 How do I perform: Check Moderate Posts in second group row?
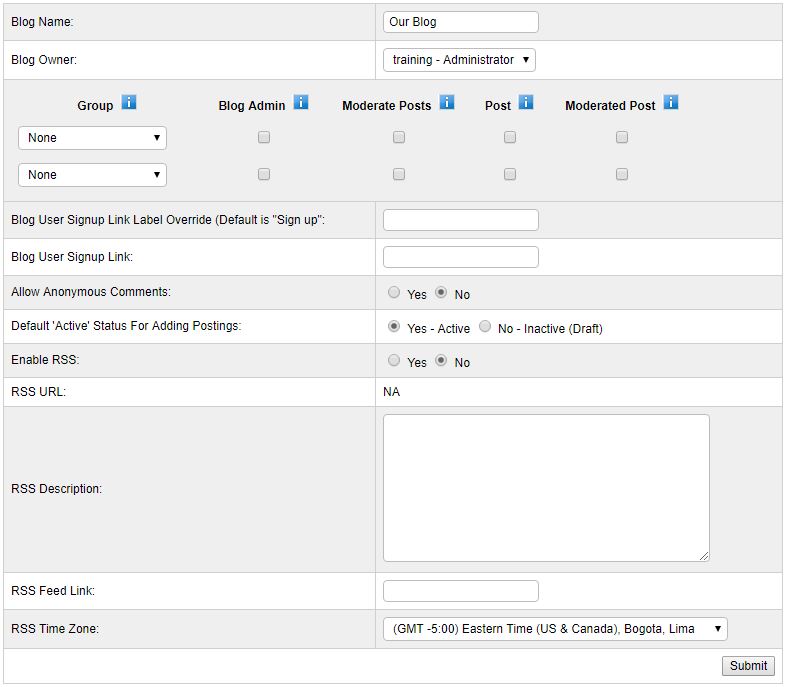click(399, 174)
